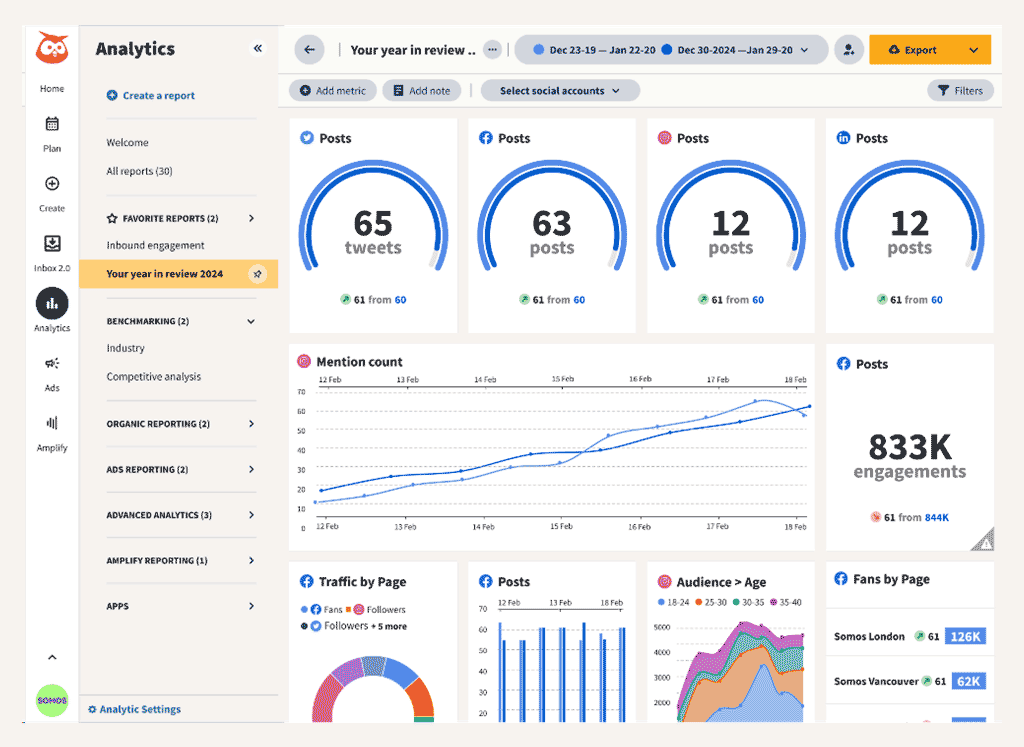Open the Plan calendar icon
Screen dimensions: 1024x747
click(52, 125)
